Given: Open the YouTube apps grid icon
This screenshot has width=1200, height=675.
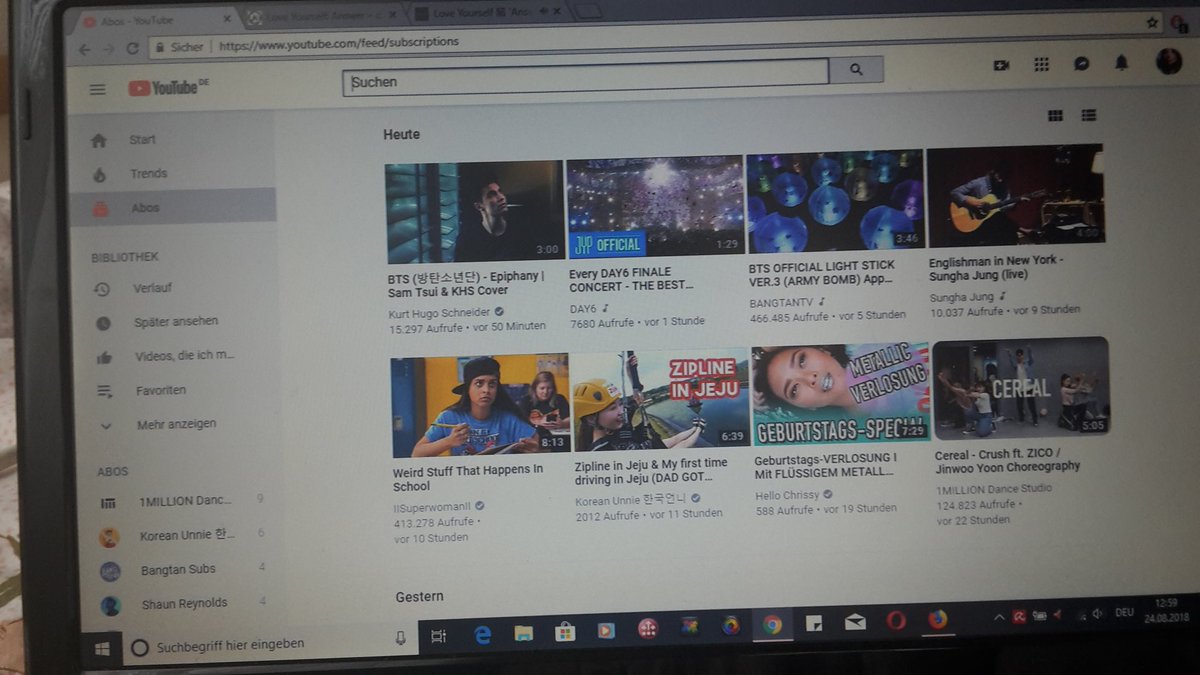Looking at the screenshot, I should [x=1041, y=64].
